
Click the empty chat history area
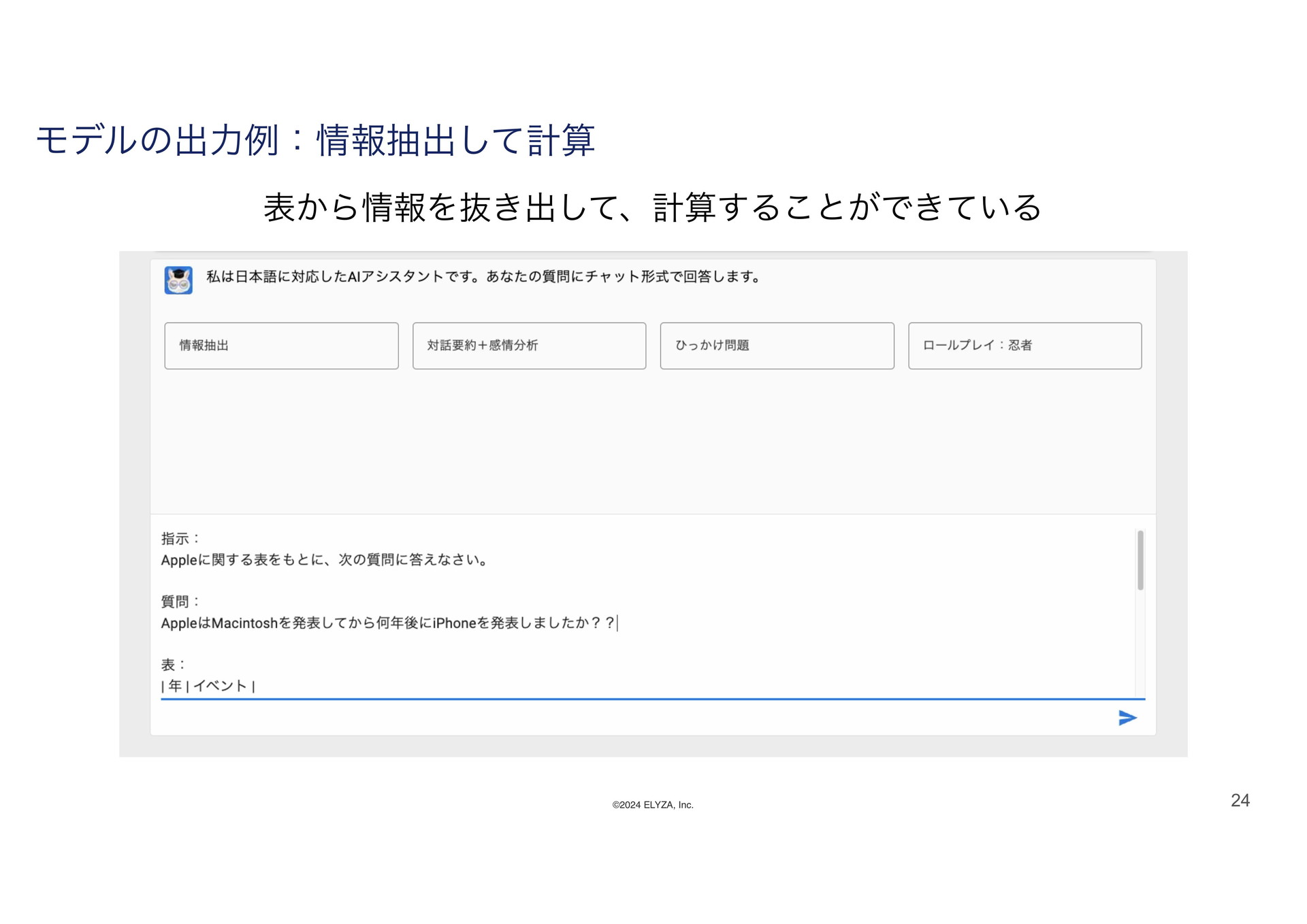click(x=652, y=442)
